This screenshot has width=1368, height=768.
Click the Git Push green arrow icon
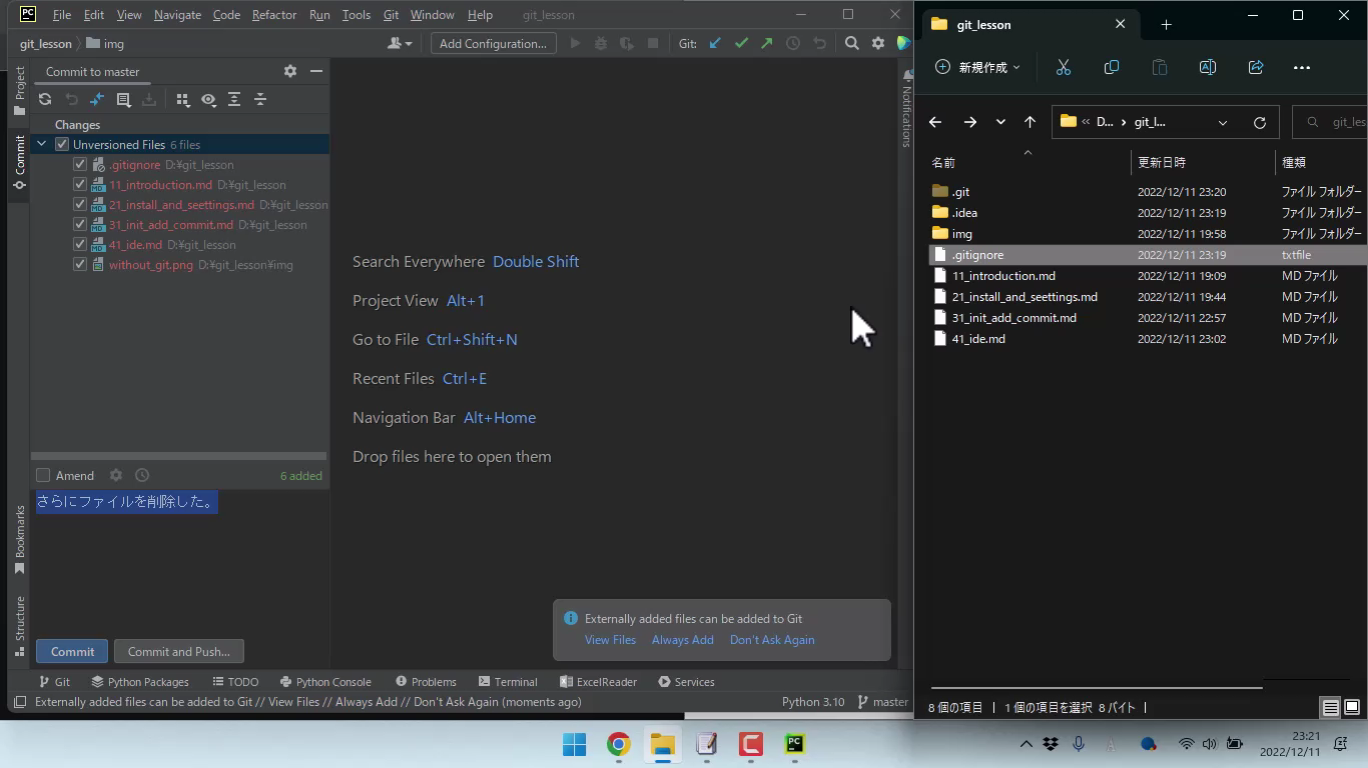click(x=767, y=43)
